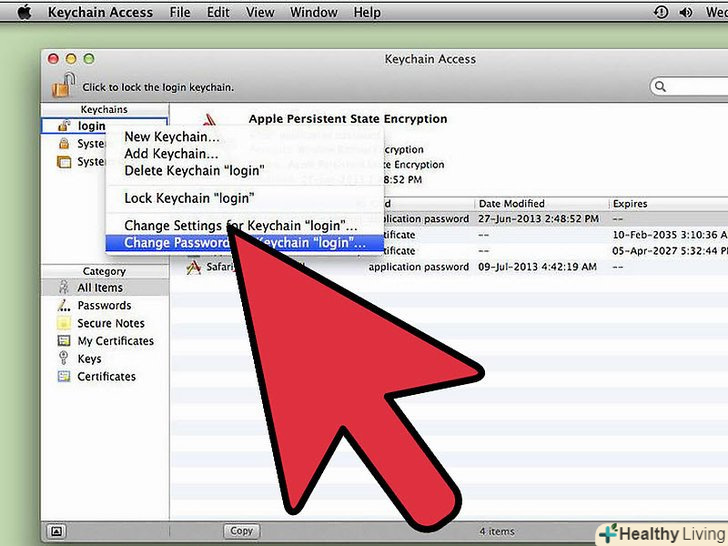Click the volume icon in menu bar
The height and width of the screenshot is (546, 728).
(x=685, y=12)
